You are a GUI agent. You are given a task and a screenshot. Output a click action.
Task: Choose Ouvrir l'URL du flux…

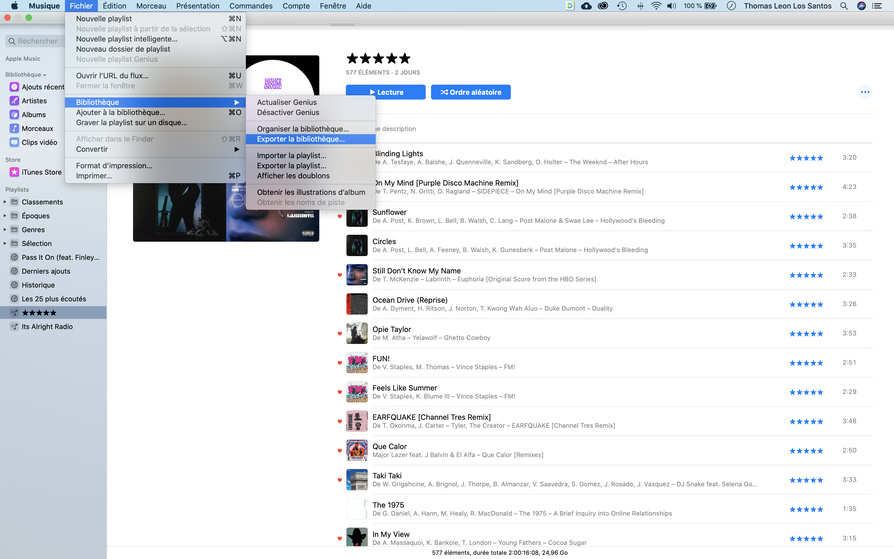[x=155, y=75]
